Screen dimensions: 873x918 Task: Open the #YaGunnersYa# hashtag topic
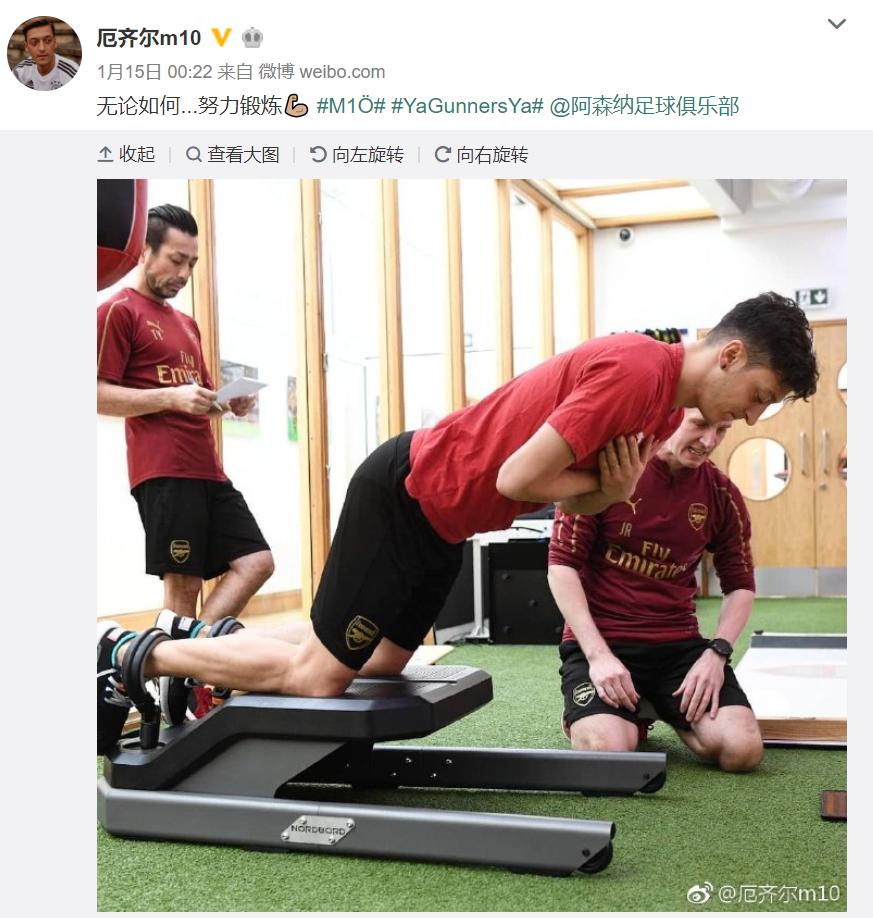[467, 106]
